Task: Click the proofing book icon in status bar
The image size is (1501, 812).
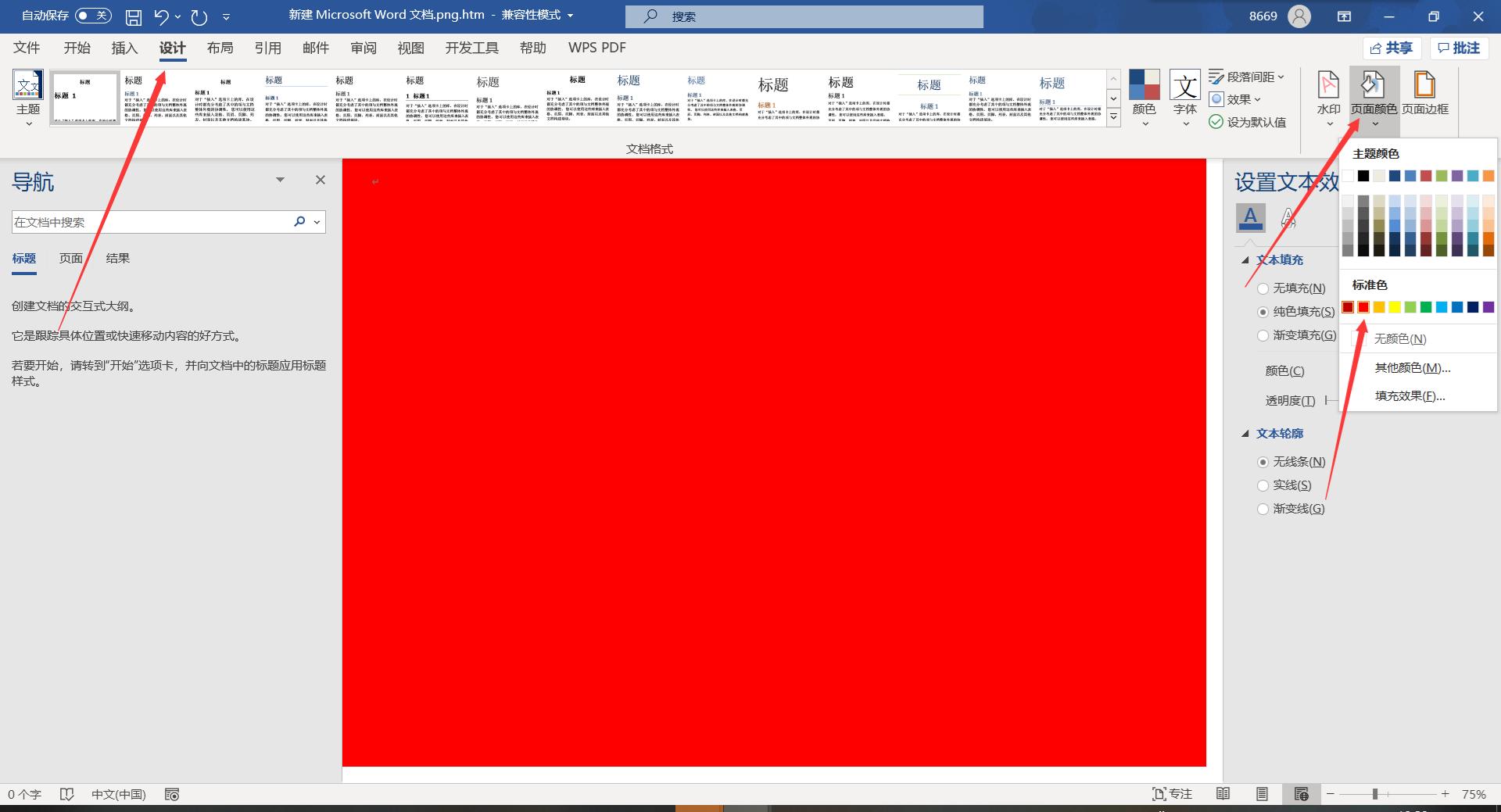Action: point(67,794)
